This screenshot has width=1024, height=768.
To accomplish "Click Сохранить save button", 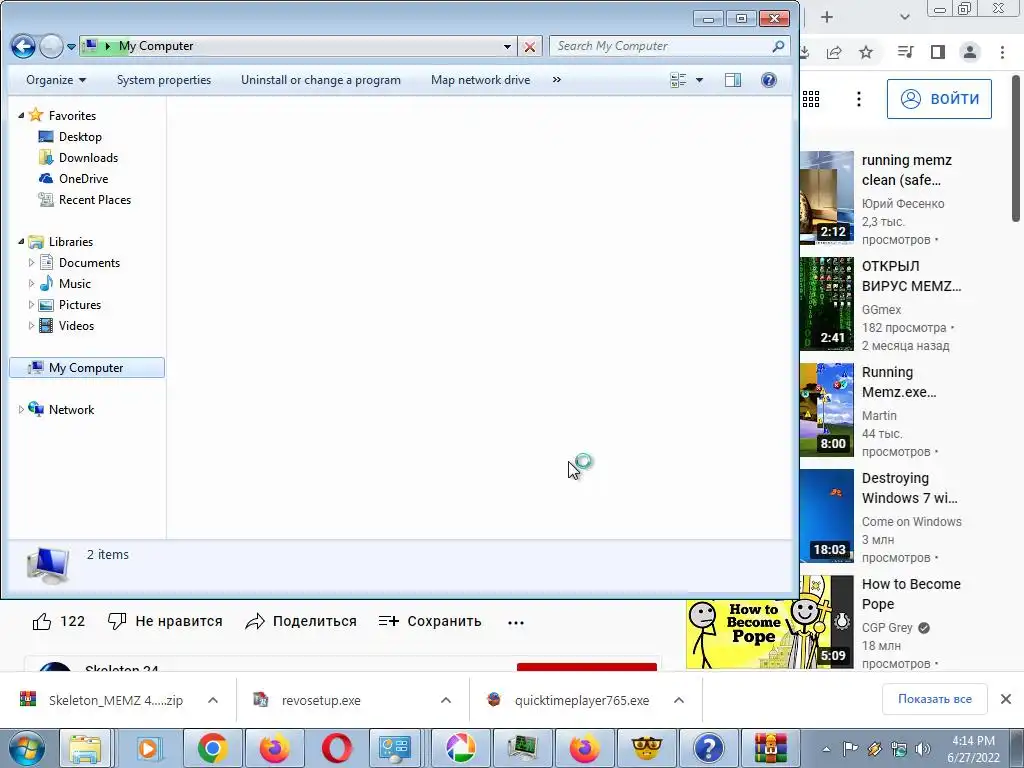I will point(430,621).
